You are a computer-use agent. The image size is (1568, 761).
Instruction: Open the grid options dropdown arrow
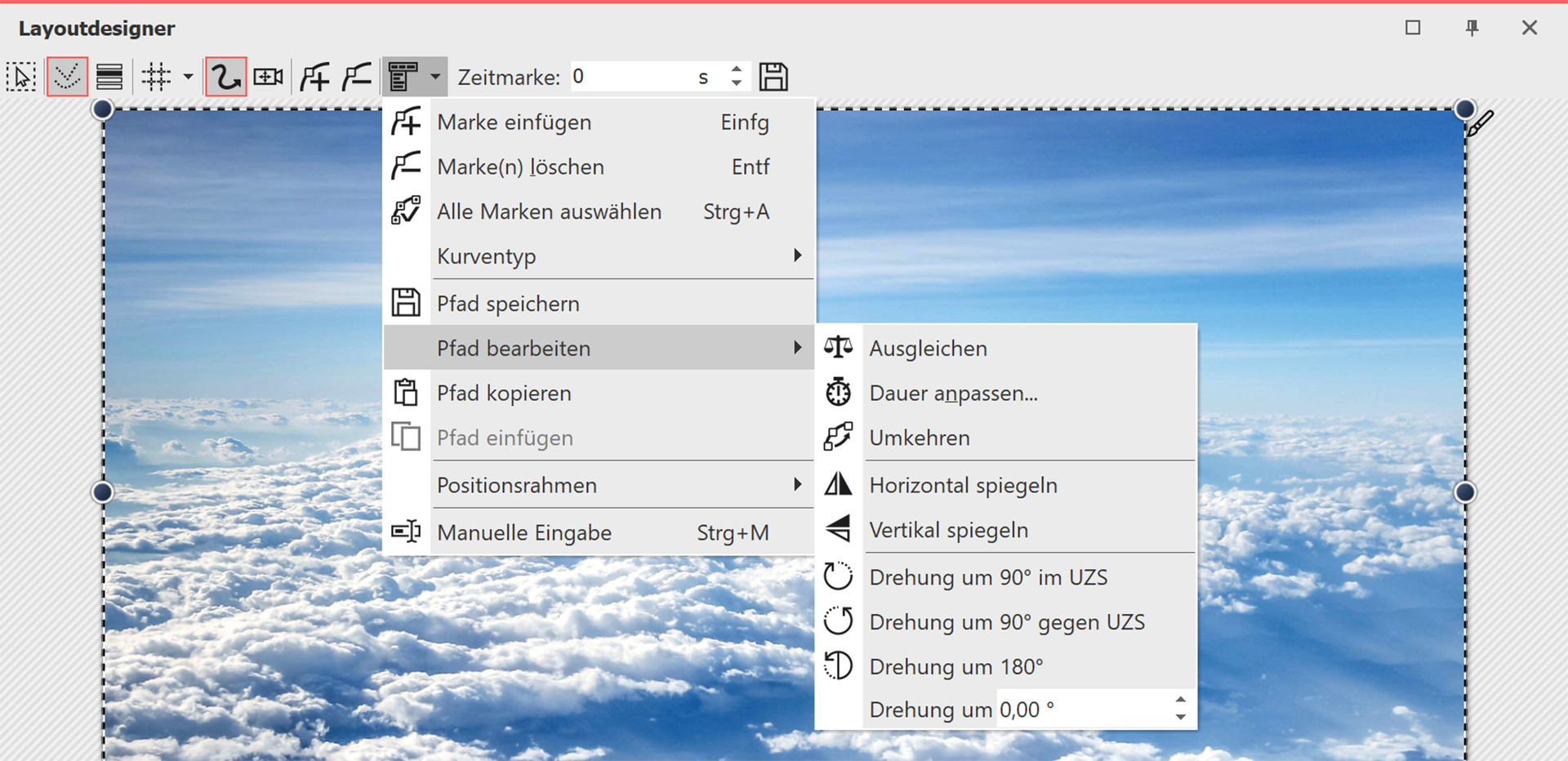click(x=189, y=76)
